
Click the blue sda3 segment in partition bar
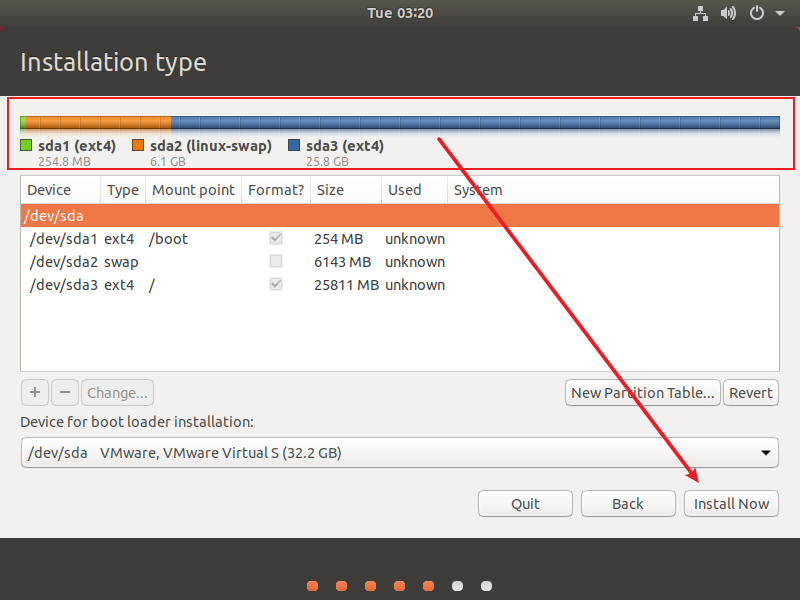[476, 122]
